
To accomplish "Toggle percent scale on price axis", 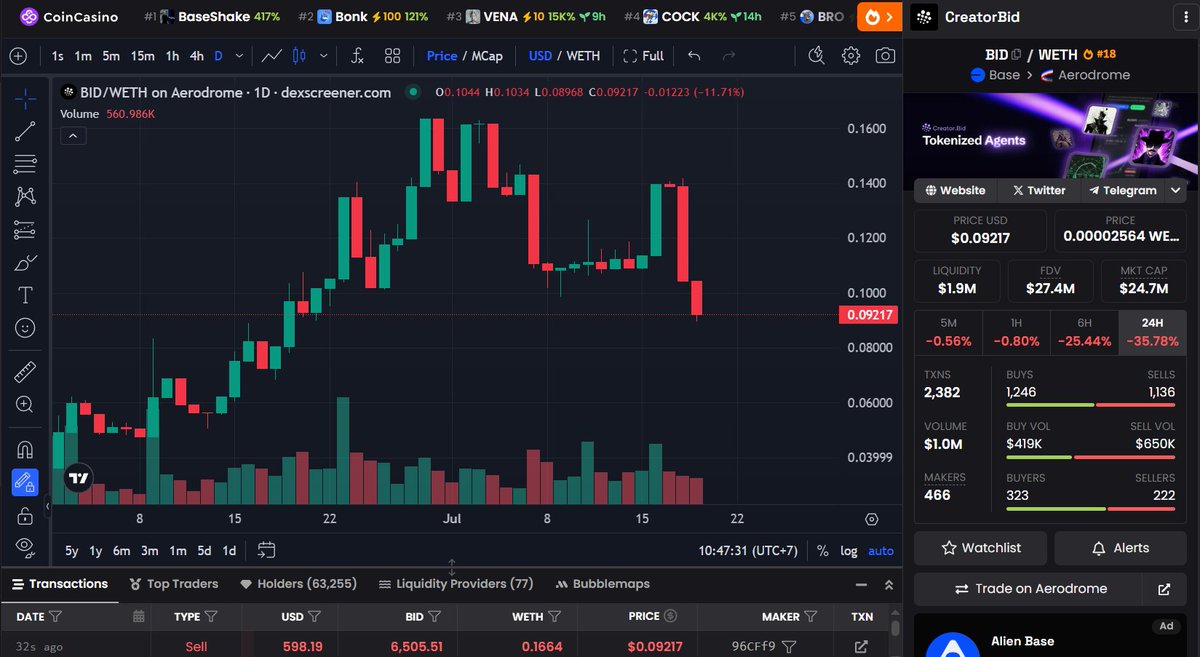I will (x=822, y=550).
